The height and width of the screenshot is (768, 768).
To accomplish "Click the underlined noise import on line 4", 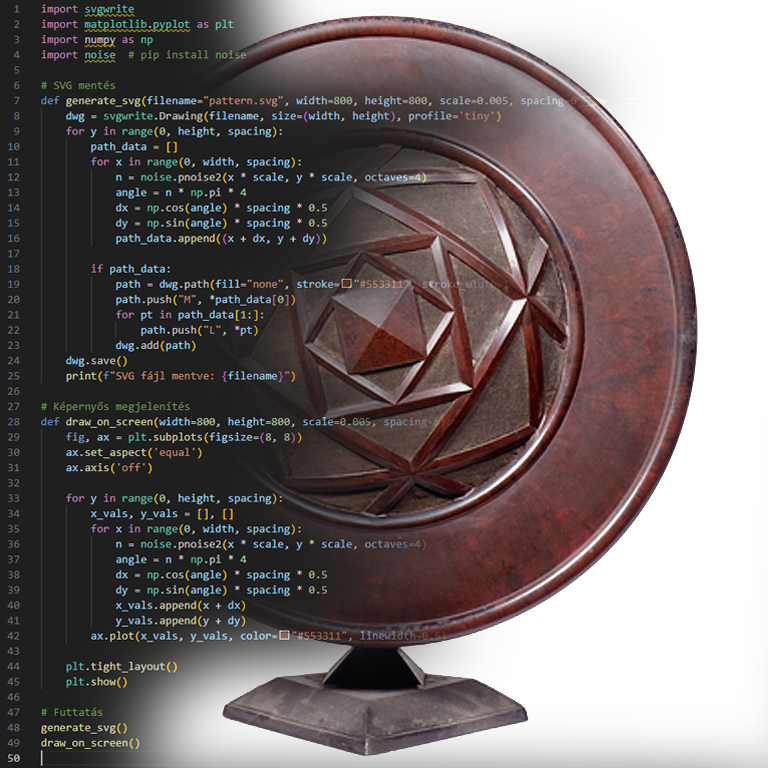I will pyautogui.click(x=100, y=55).
